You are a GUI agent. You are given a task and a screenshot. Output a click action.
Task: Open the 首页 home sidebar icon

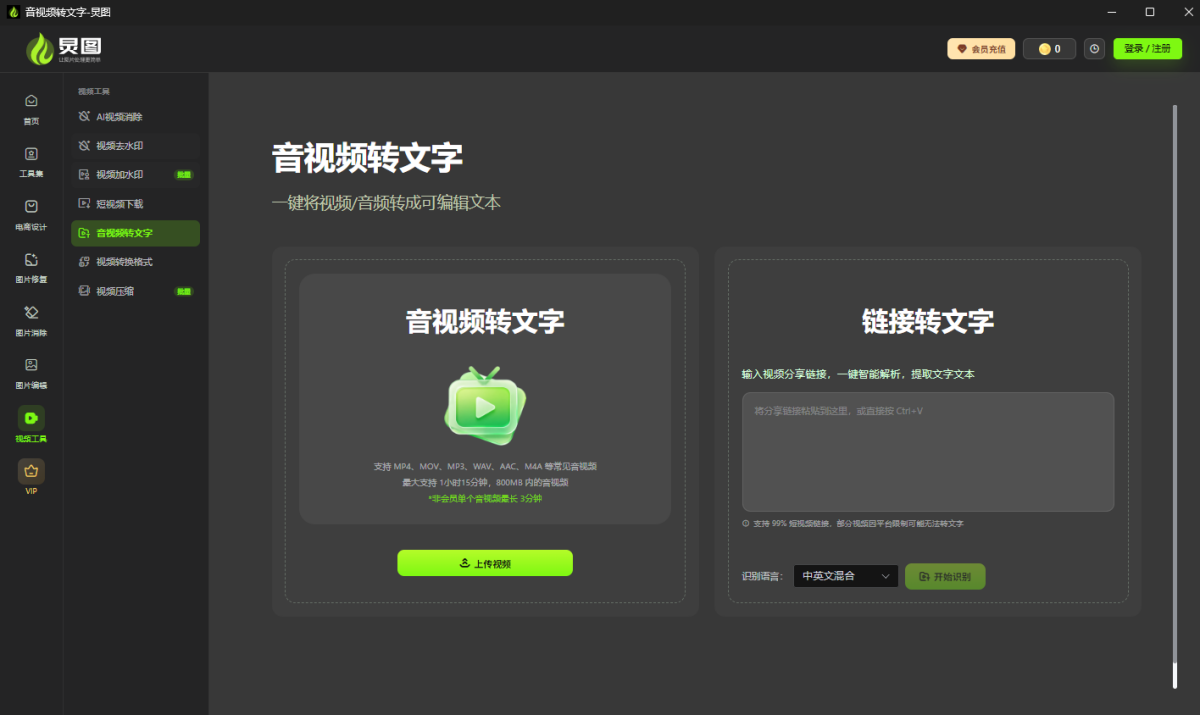tap(31, 101)
